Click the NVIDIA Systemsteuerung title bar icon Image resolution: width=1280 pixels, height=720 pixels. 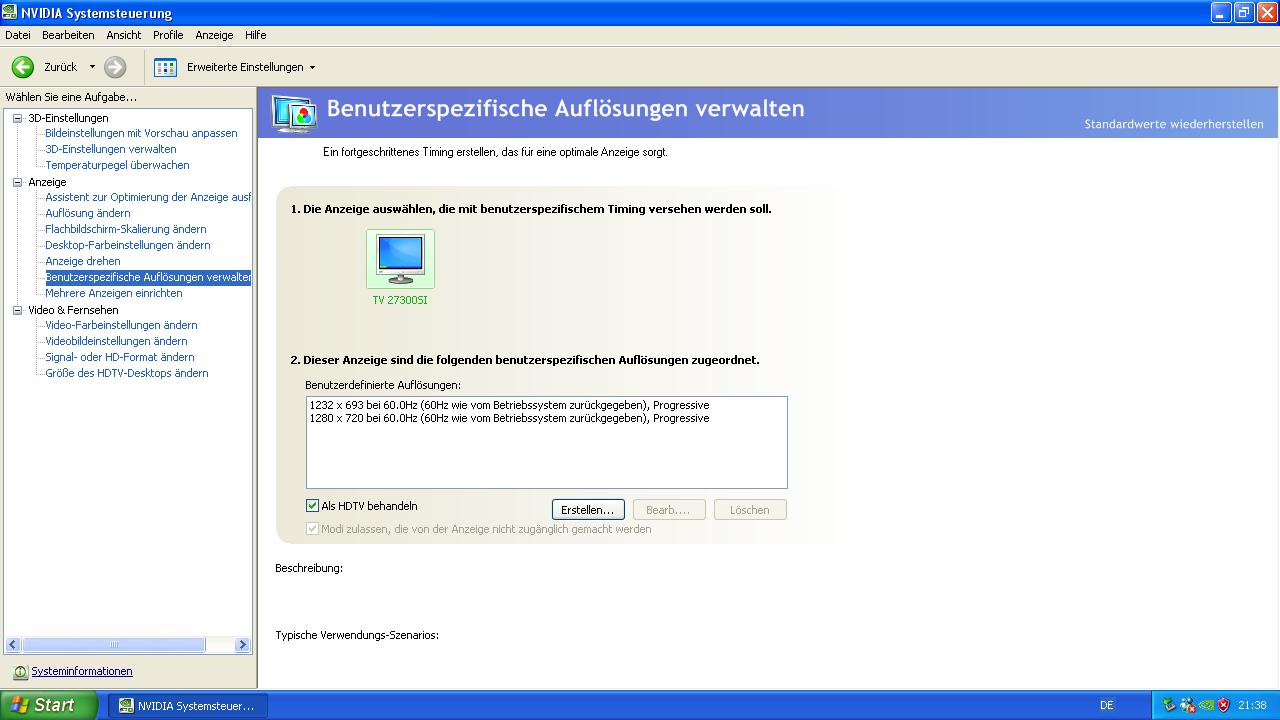pos(9,12)
